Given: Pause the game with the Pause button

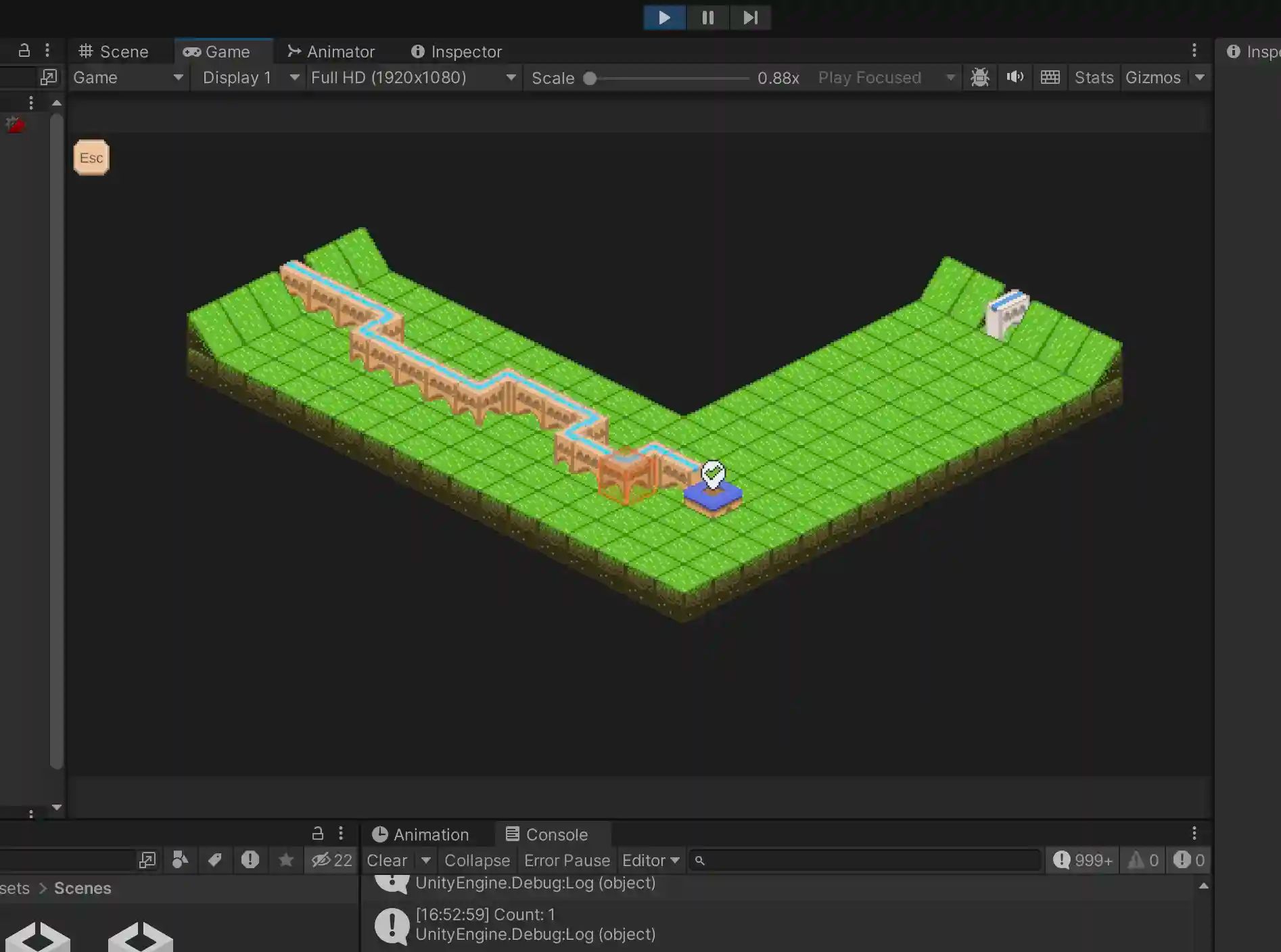Looking at the screenshot, I should point(707,18).
